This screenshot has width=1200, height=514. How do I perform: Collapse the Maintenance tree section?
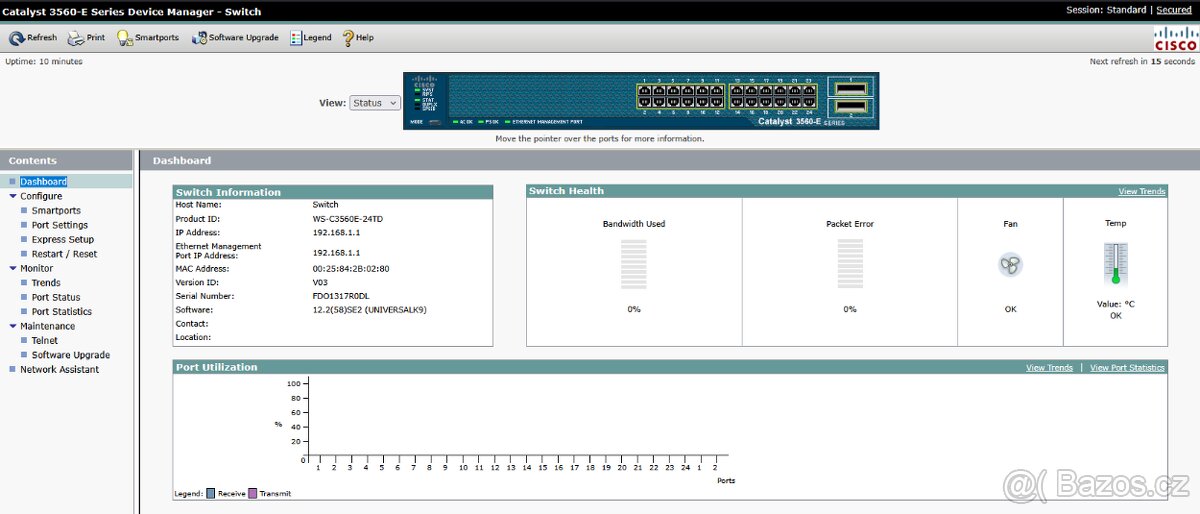pos(13,326)
